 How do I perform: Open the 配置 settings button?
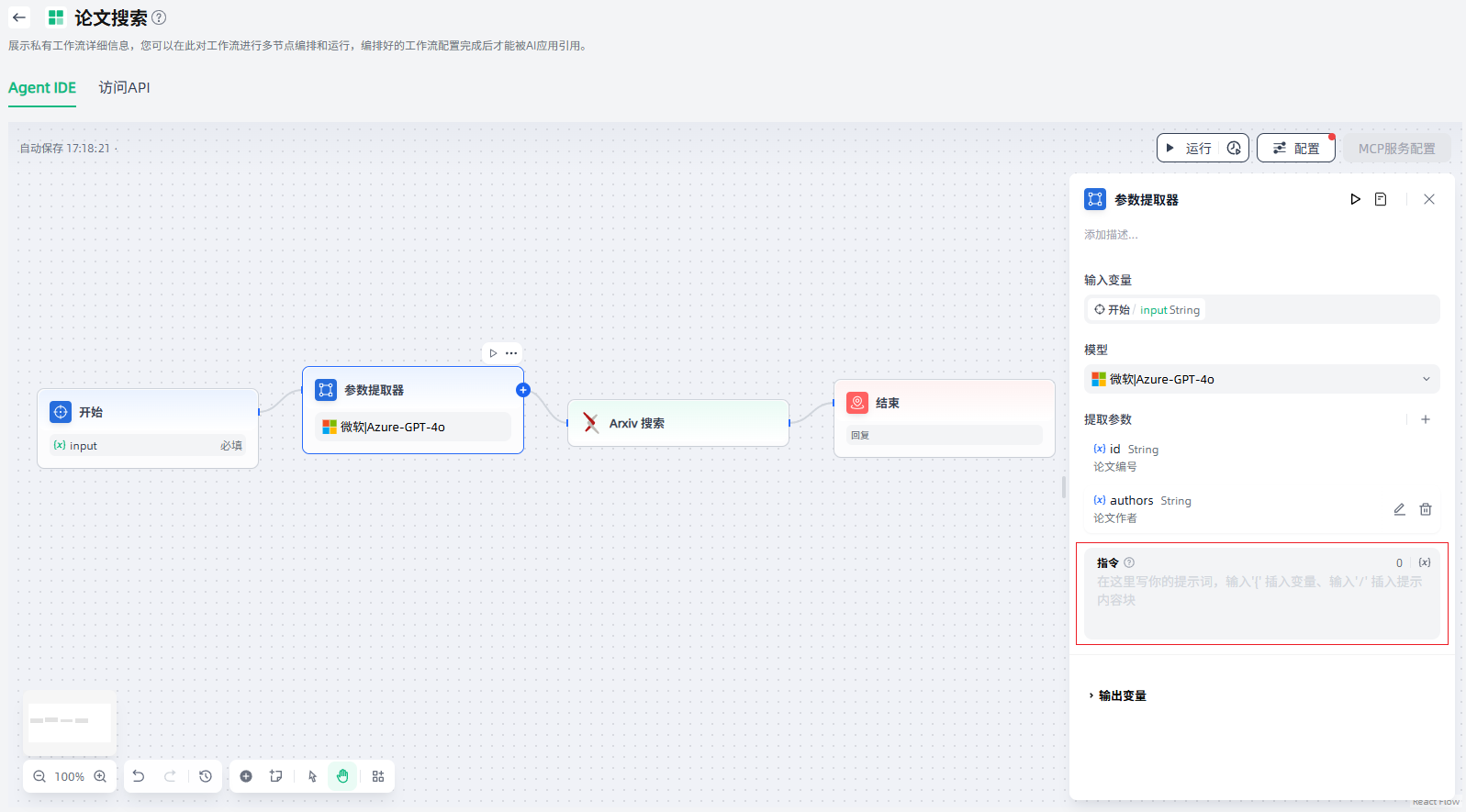1295,148
